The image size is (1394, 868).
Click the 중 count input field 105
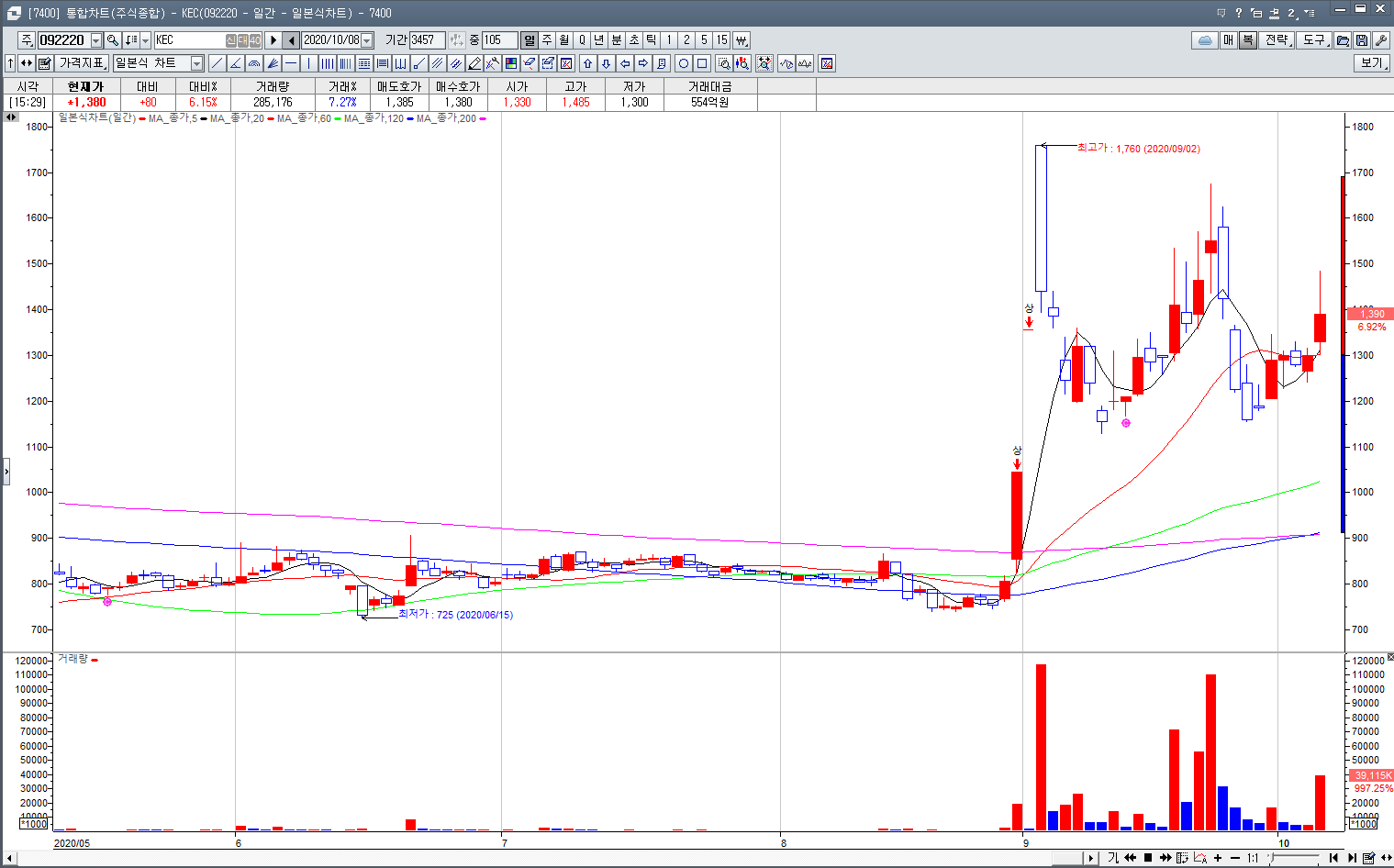tap(500, 40)
